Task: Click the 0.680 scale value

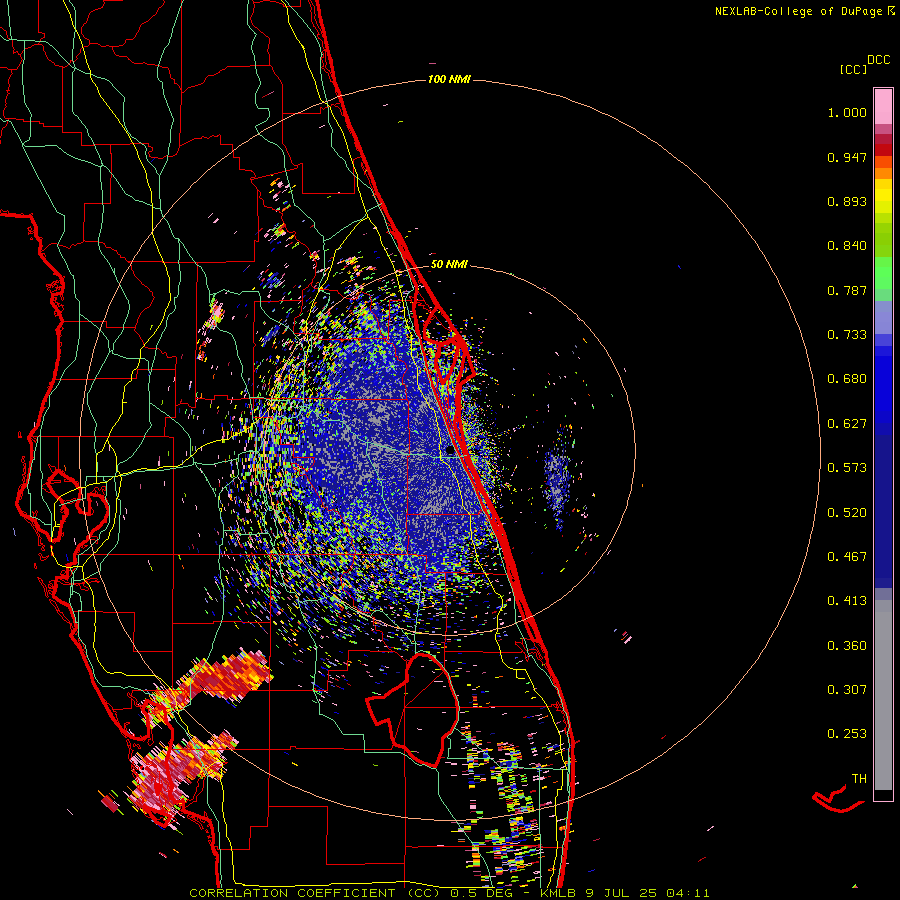Action: (847, 379)
